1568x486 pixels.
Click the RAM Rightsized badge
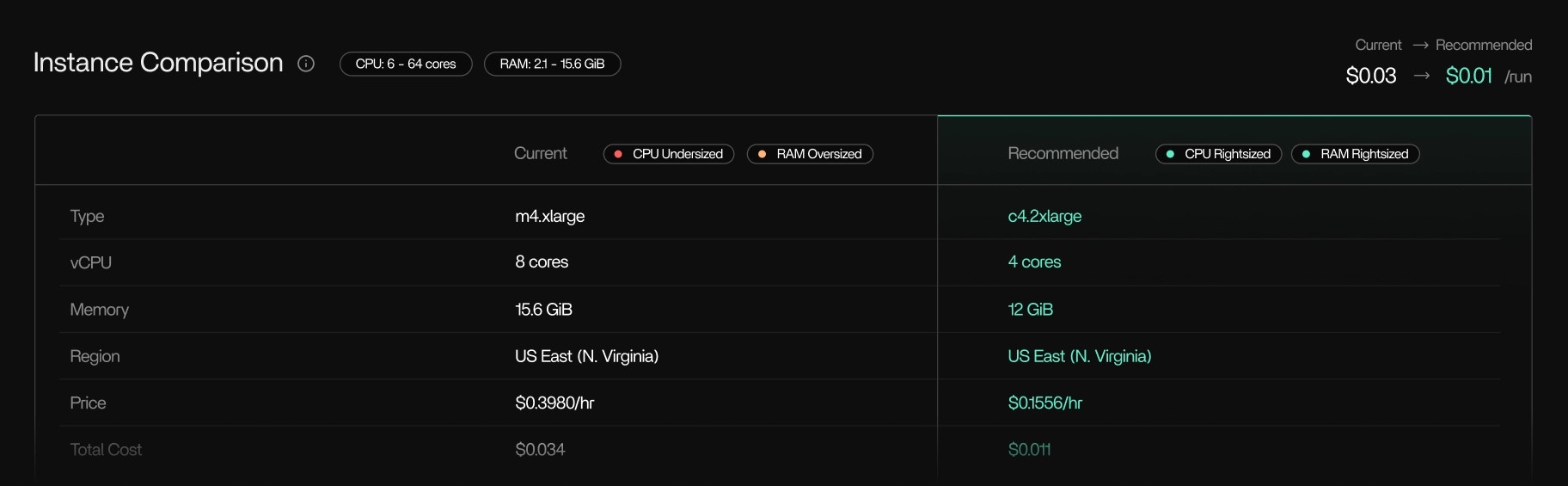1355,154
